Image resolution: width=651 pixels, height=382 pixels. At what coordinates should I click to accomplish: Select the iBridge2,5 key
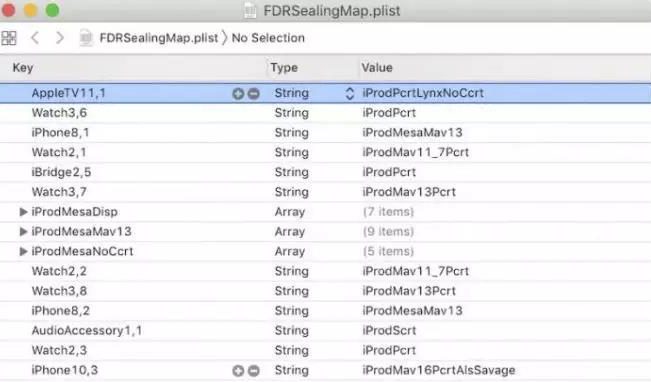click(61, 172)
